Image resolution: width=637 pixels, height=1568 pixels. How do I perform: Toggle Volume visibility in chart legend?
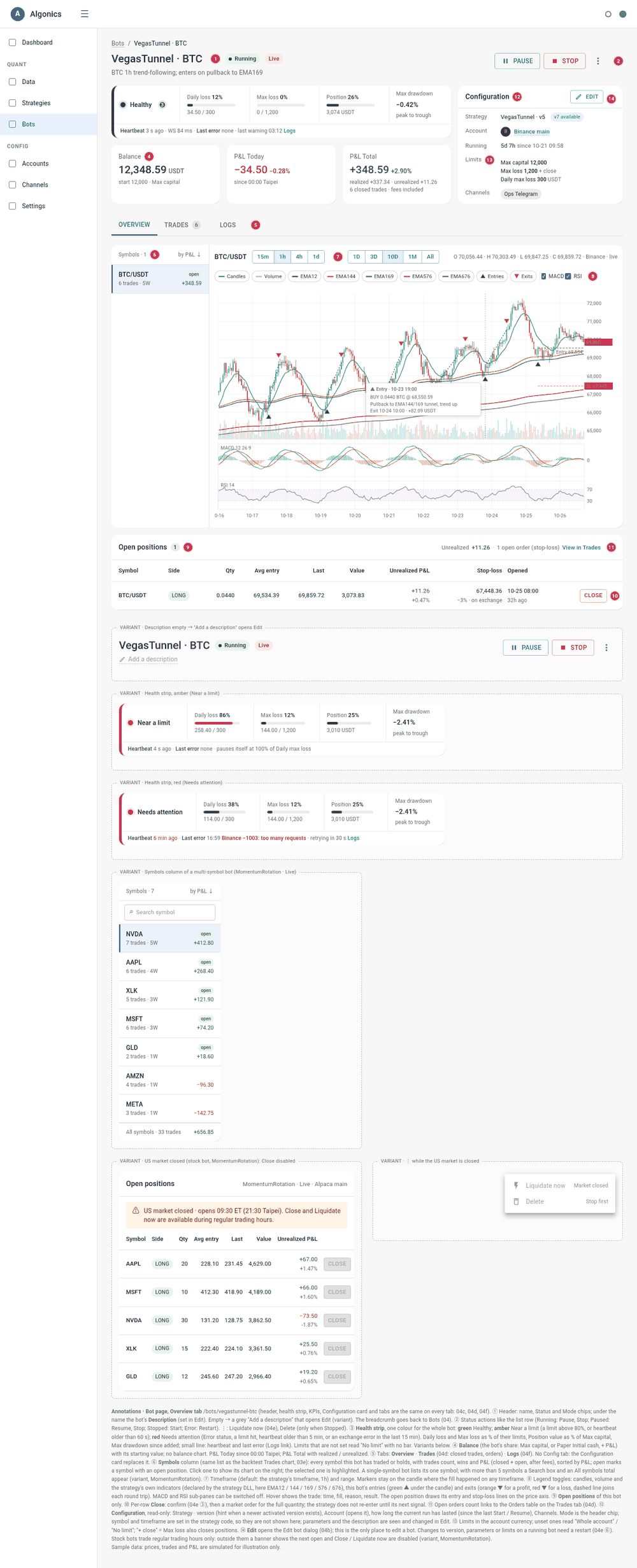click(x=269, y=276)
